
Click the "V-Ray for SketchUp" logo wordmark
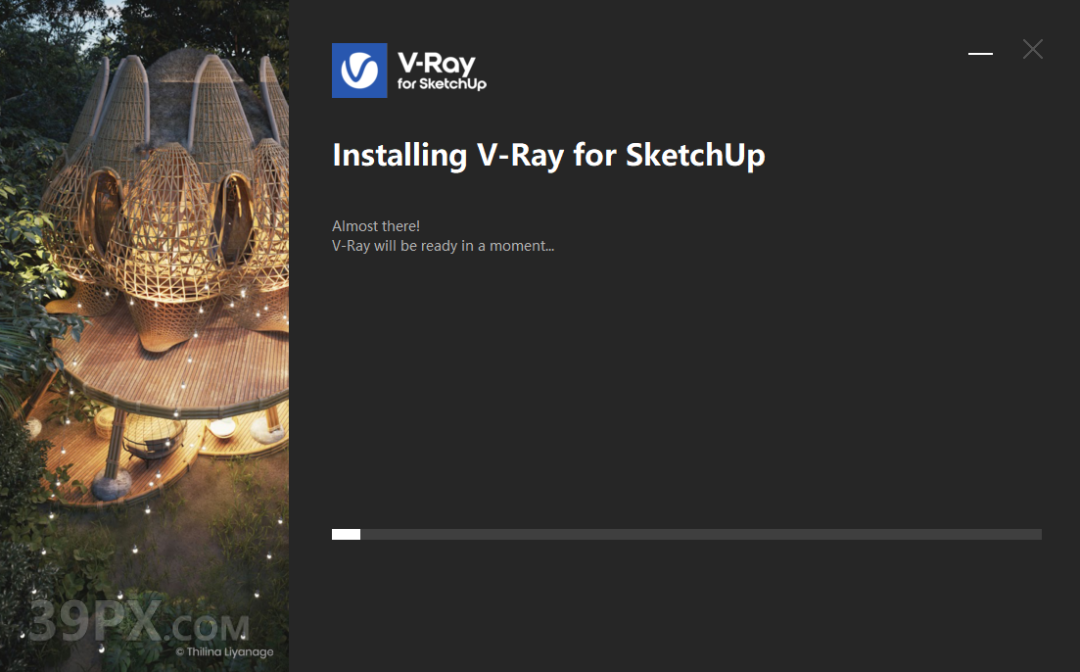[x=442, y=72]
